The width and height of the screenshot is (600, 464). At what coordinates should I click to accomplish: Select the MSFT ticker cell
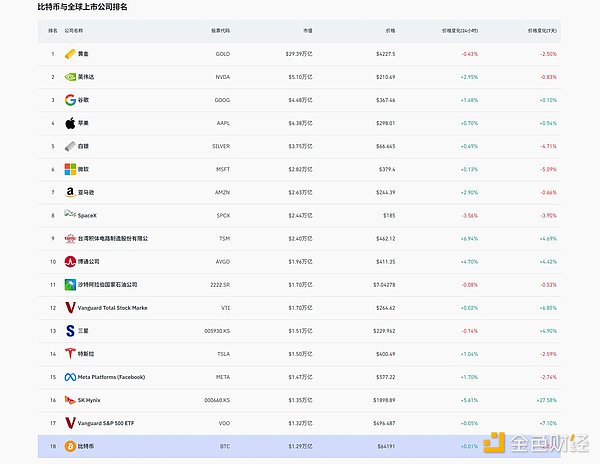[223, 169]
